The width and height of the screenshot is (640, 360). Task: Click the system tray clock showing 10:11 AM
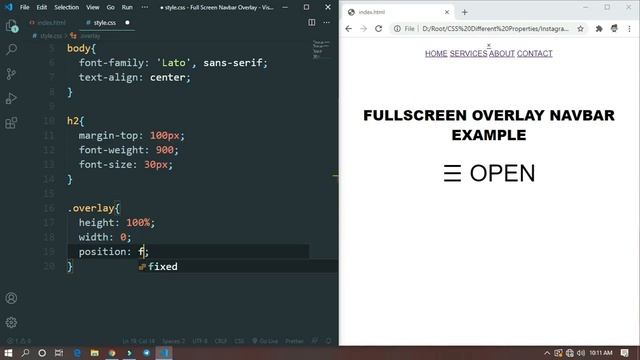click(601, 353)
